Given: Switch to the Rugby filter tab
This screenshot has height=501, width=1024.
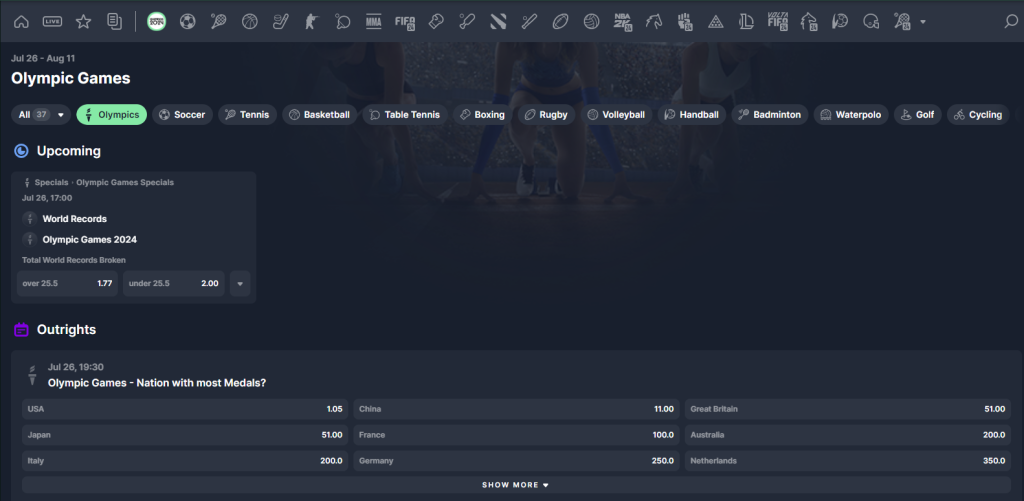Looking at the screenshot, I should click(547, 114).
